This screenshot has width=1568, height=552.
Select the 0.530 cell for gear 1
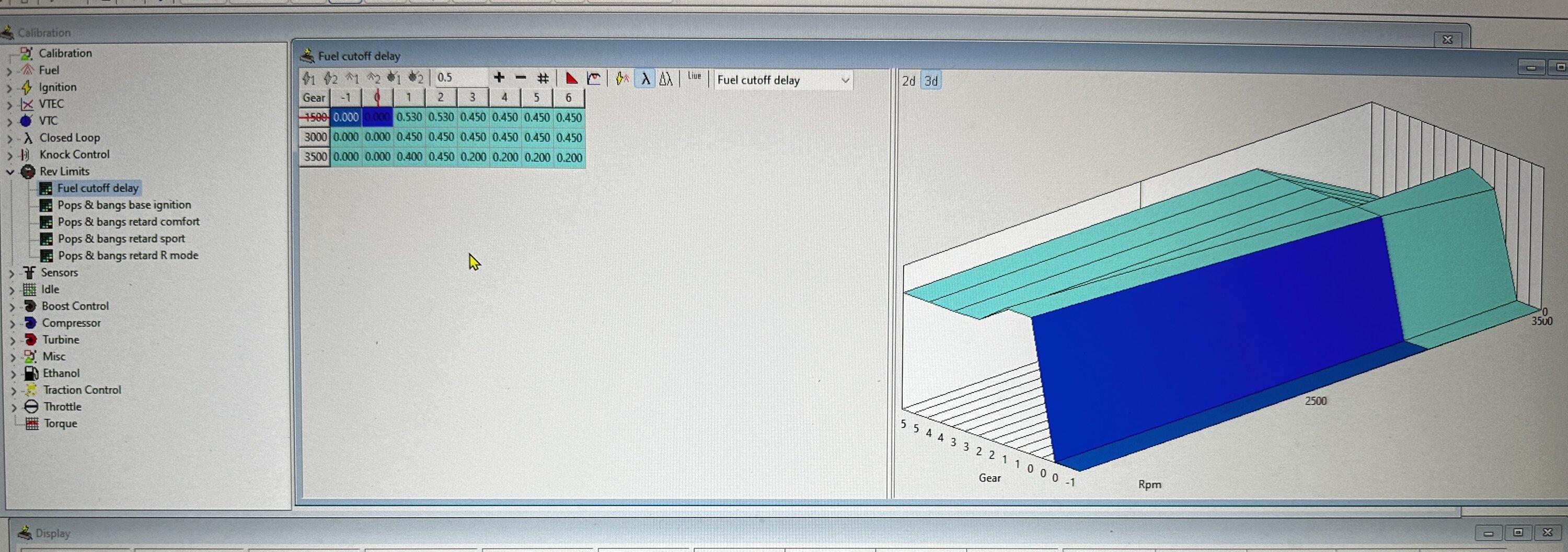(409, 118)
